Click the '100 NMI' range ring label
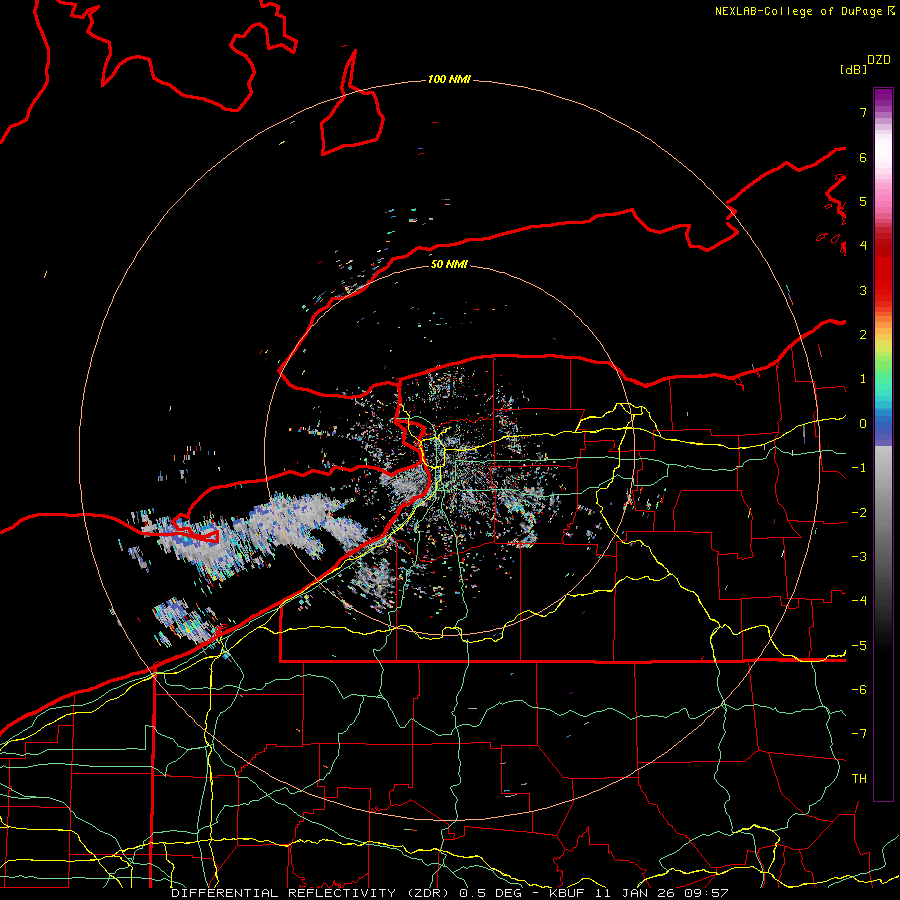The height and width of the screenshot is (900, 900). [x=449, y=79]
